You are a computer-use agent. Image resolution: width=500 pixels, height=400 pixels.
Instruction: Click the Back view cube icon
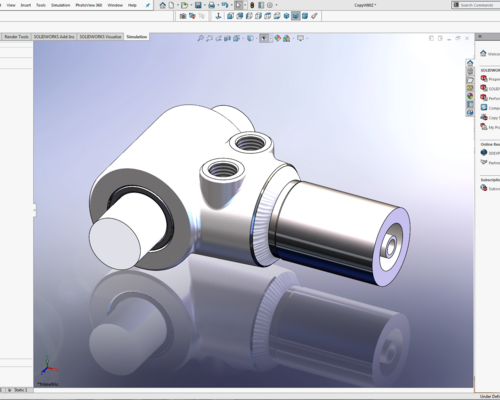pyautogui.click(x=240, y=16)
